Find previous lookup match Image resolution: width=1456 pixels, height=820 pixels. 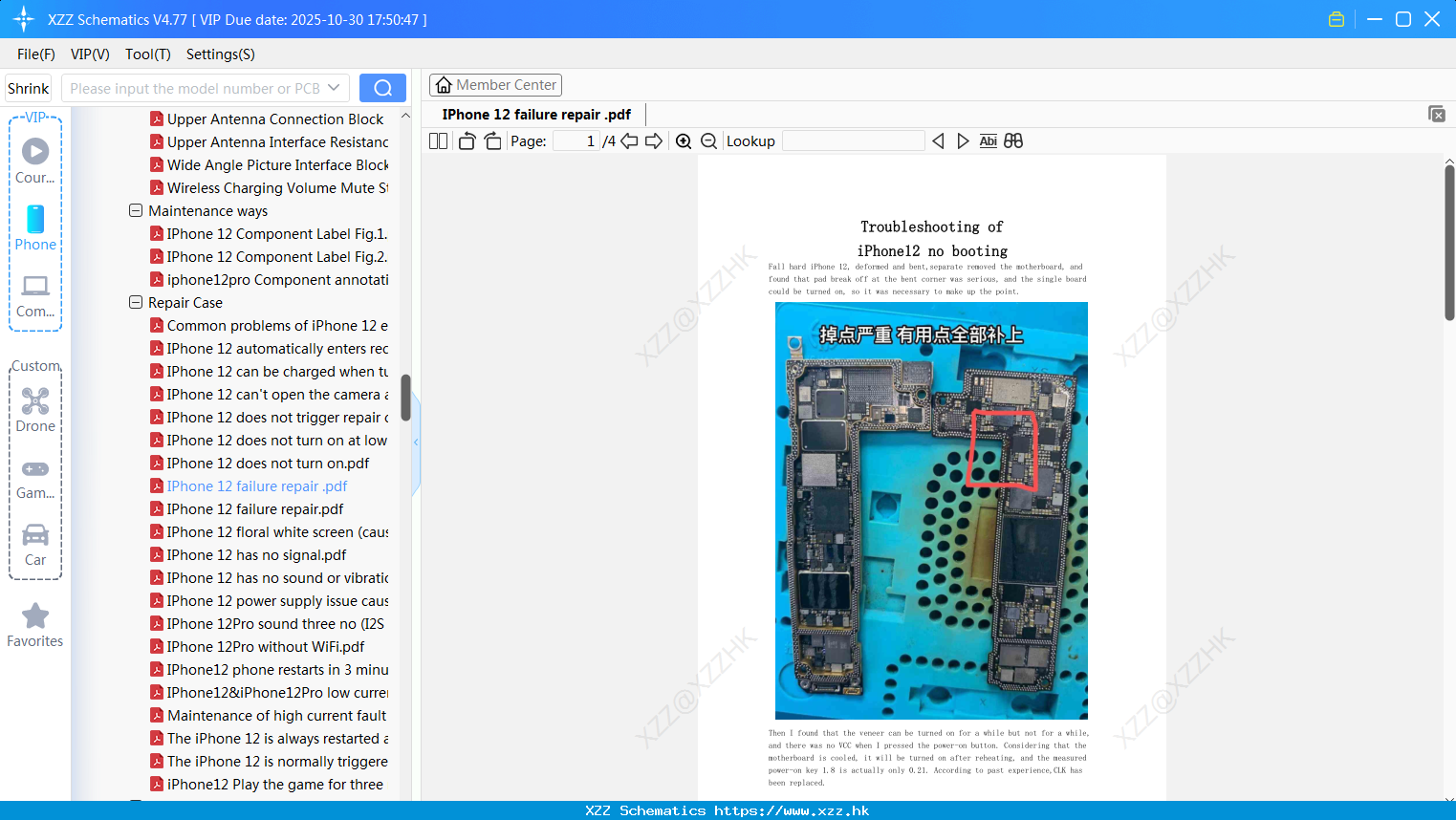tap(938, 140)
